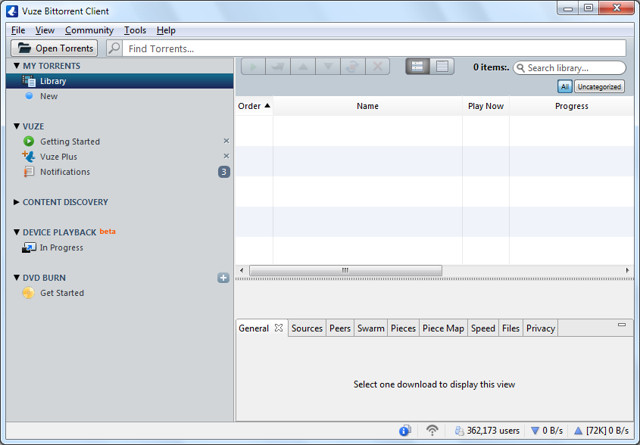Switch to the simple list view mode
The height and width of the screenshot is (445, 640).
pos(418,67)
